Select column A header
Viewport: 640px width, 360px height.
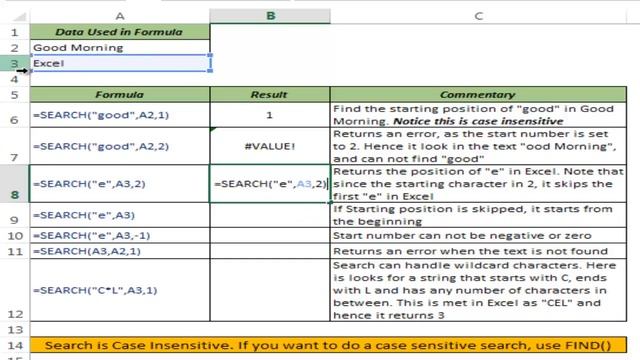coord(120,16)
